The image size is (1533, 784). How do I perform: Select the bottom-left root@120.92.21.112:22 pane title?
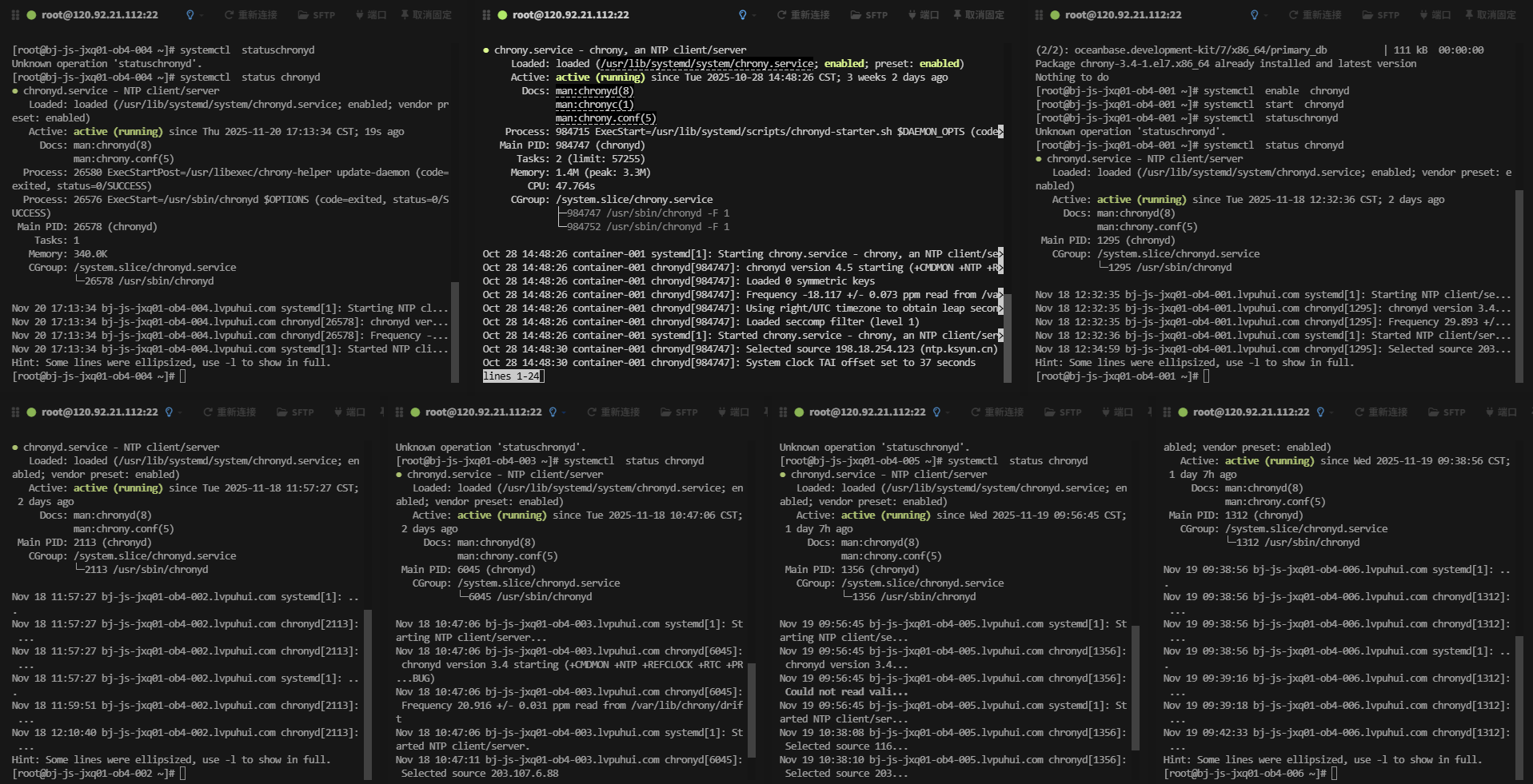[99, 412]
